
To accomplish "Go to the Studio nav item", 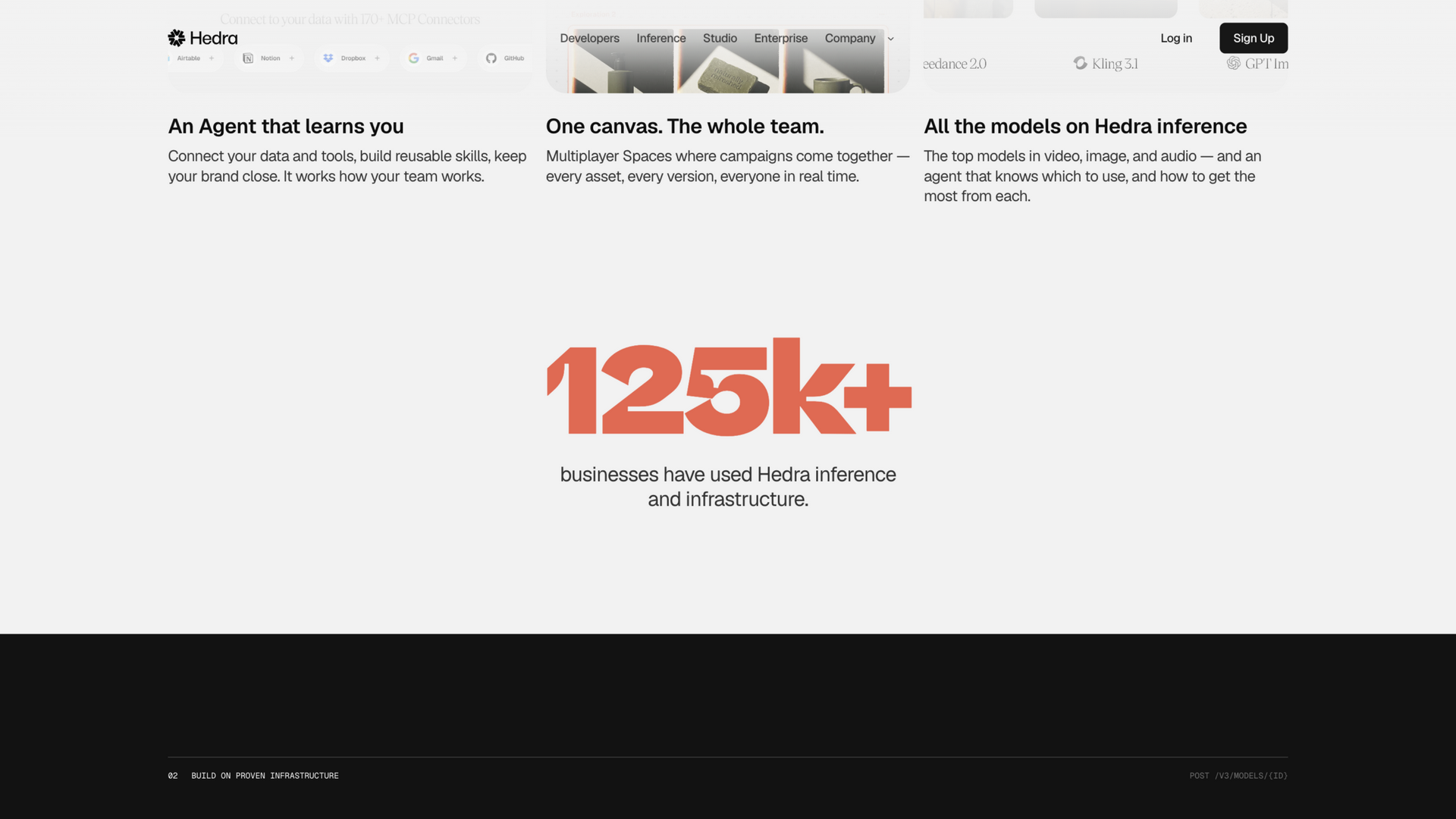I will click(x=720, y=38).
